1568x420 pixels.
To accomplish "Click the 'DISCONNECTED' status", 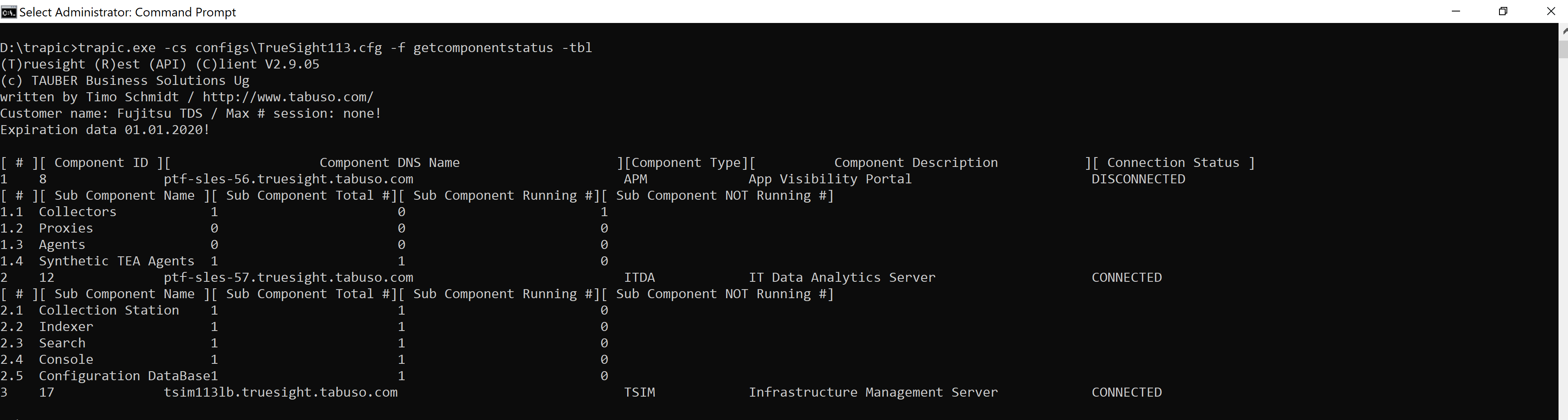I will coord(1138,179).
